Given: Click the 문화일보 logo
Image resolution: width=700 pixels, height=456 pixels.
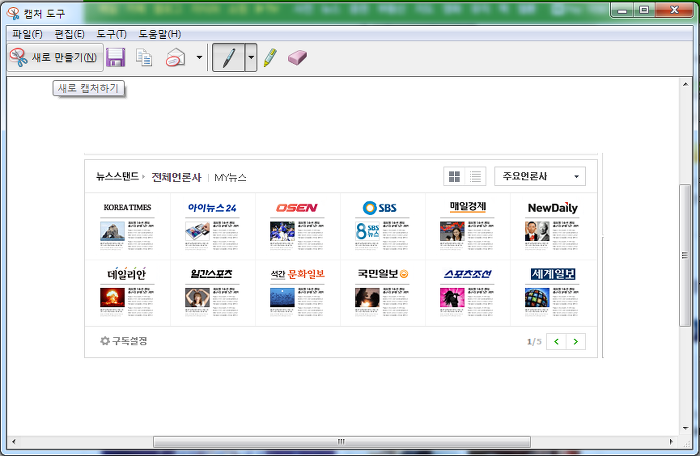Looking at the screenshot, I should (297, 274).
